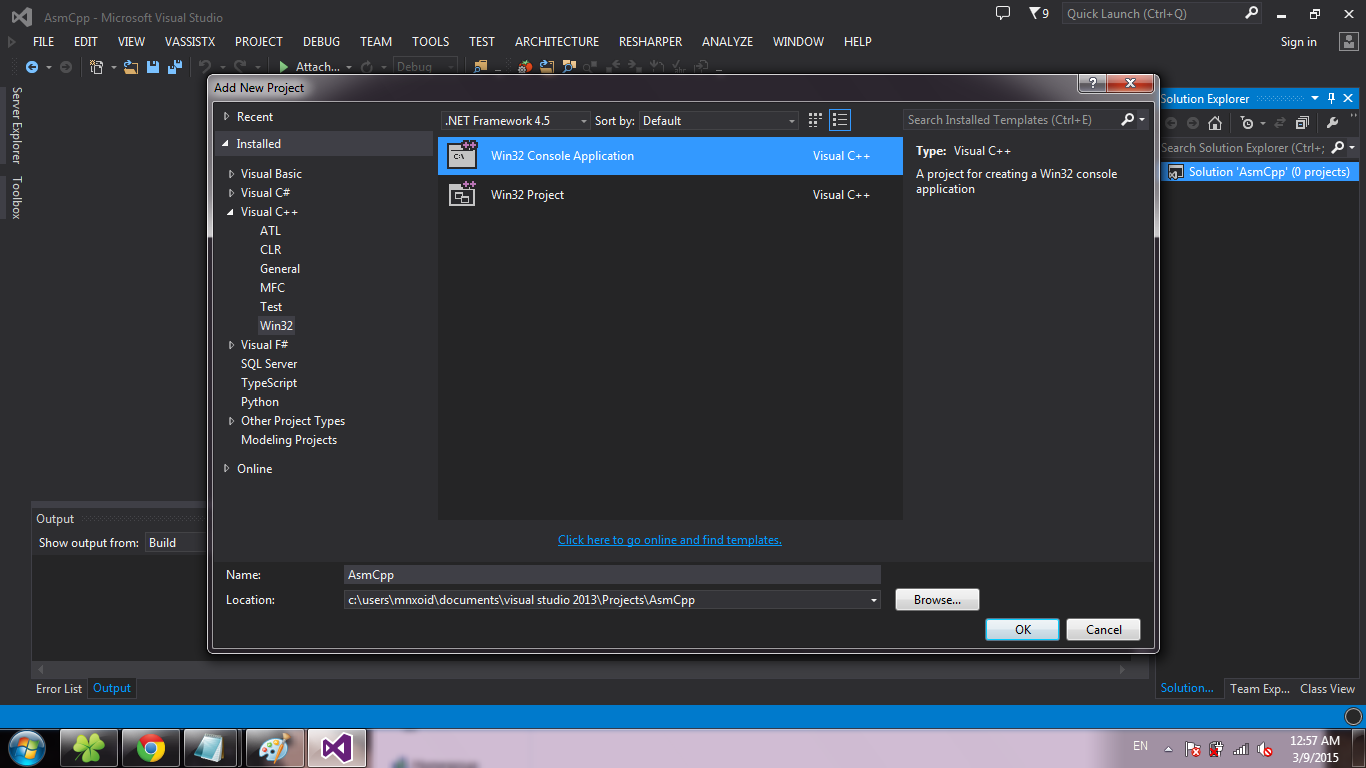Open Solution Explorer window options dropdown arrow
Image resolution: width=1366 pixels, height=768 pixels.
pyautogui.click(x=1315, y=98)
